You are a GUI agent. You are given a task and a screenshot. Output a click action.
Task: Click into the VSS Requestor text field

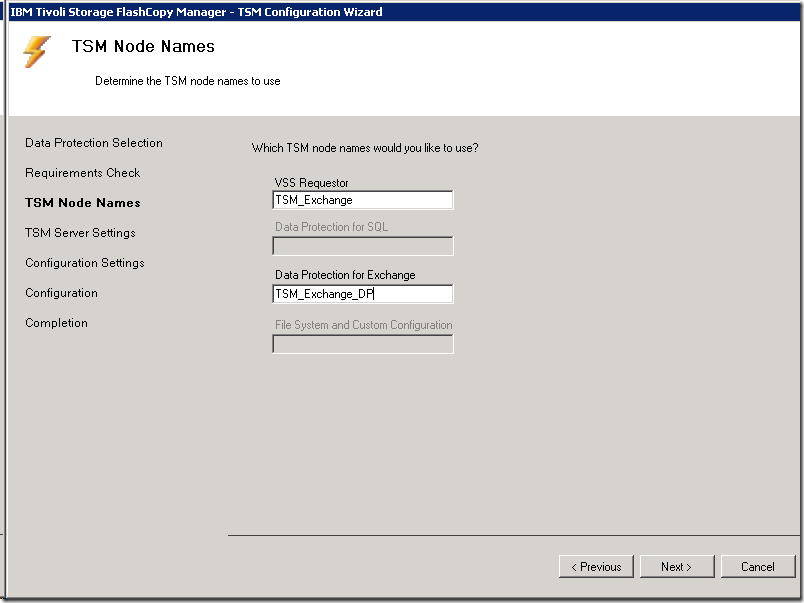[362, 200]
